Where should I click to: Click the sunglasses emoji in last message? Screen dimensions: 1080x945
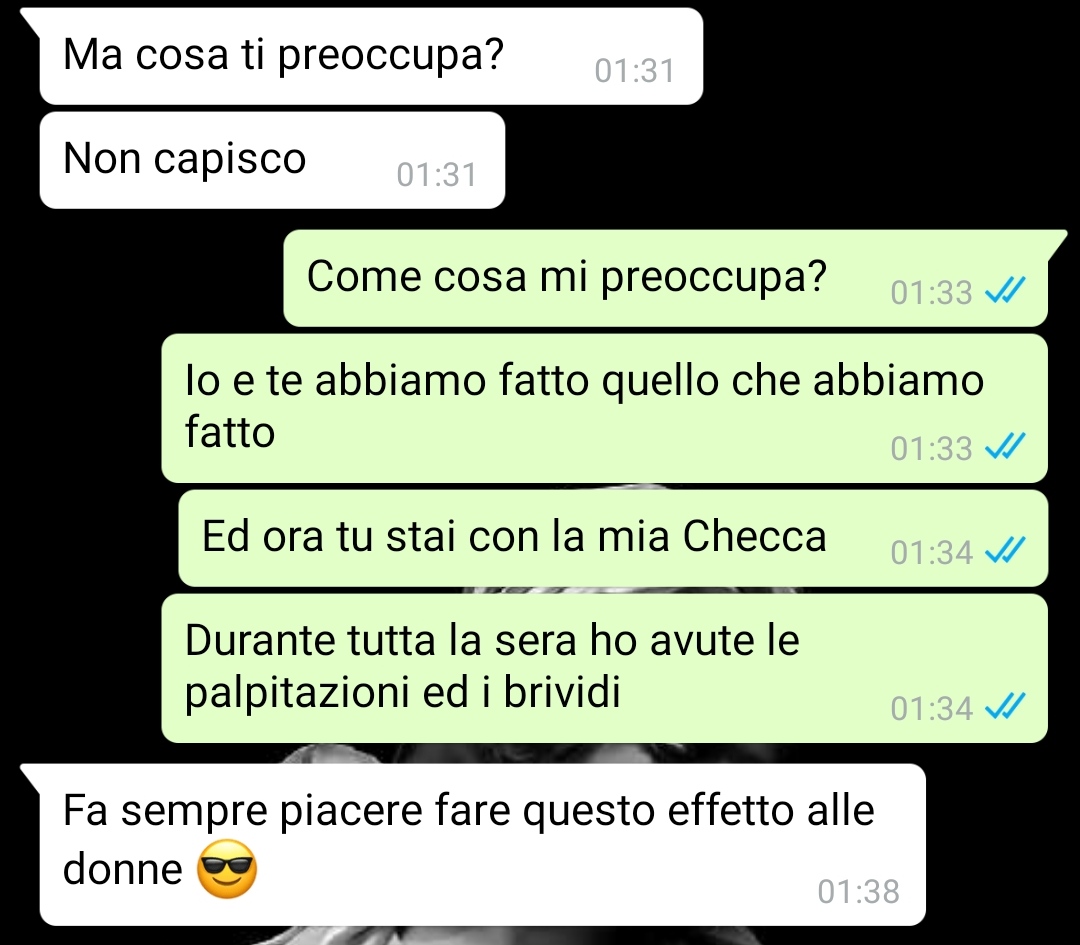227,869
